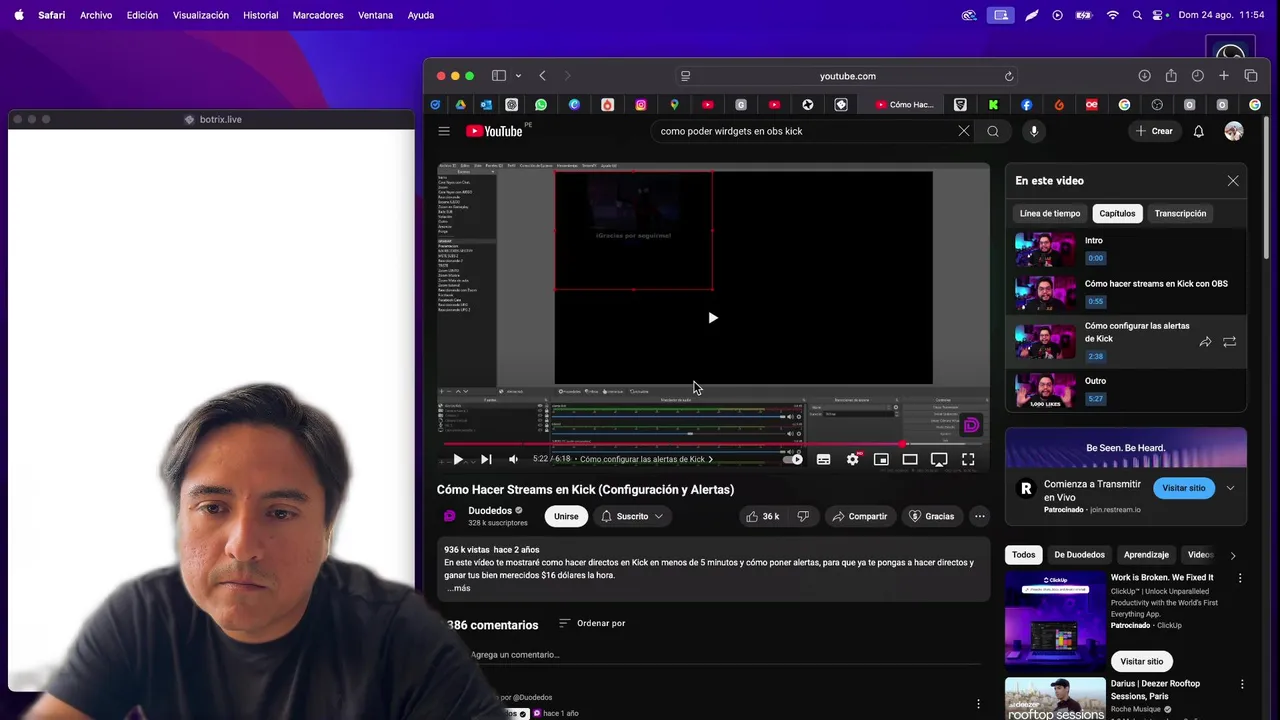This screenshot has height=720, width=1280.
Task: Like the video with 36 k
Action: click(762, 516)
